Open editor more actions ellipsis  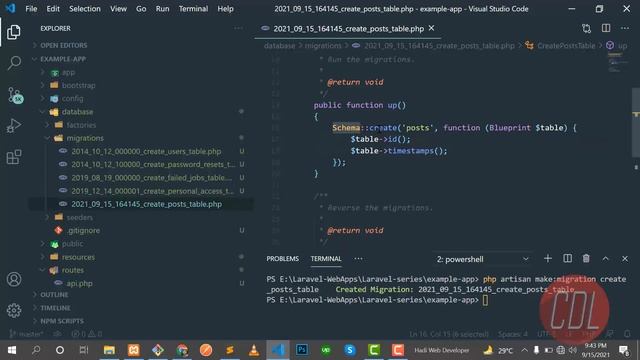tap(625, 28)
